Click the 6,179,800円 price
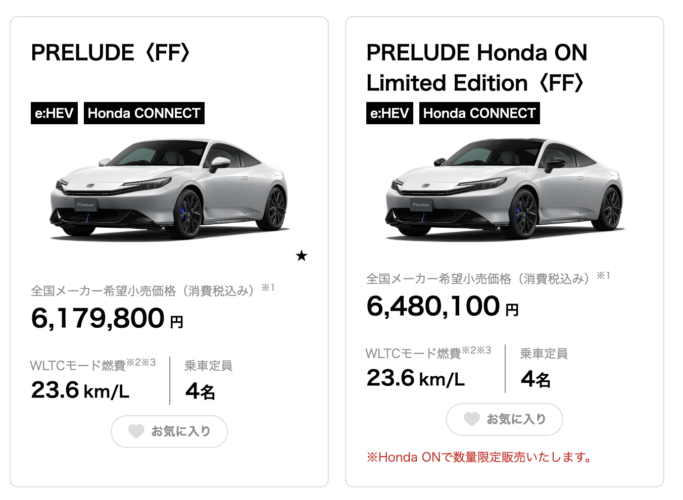The height and width of the screenshot is (500, 683). point(107,318)
